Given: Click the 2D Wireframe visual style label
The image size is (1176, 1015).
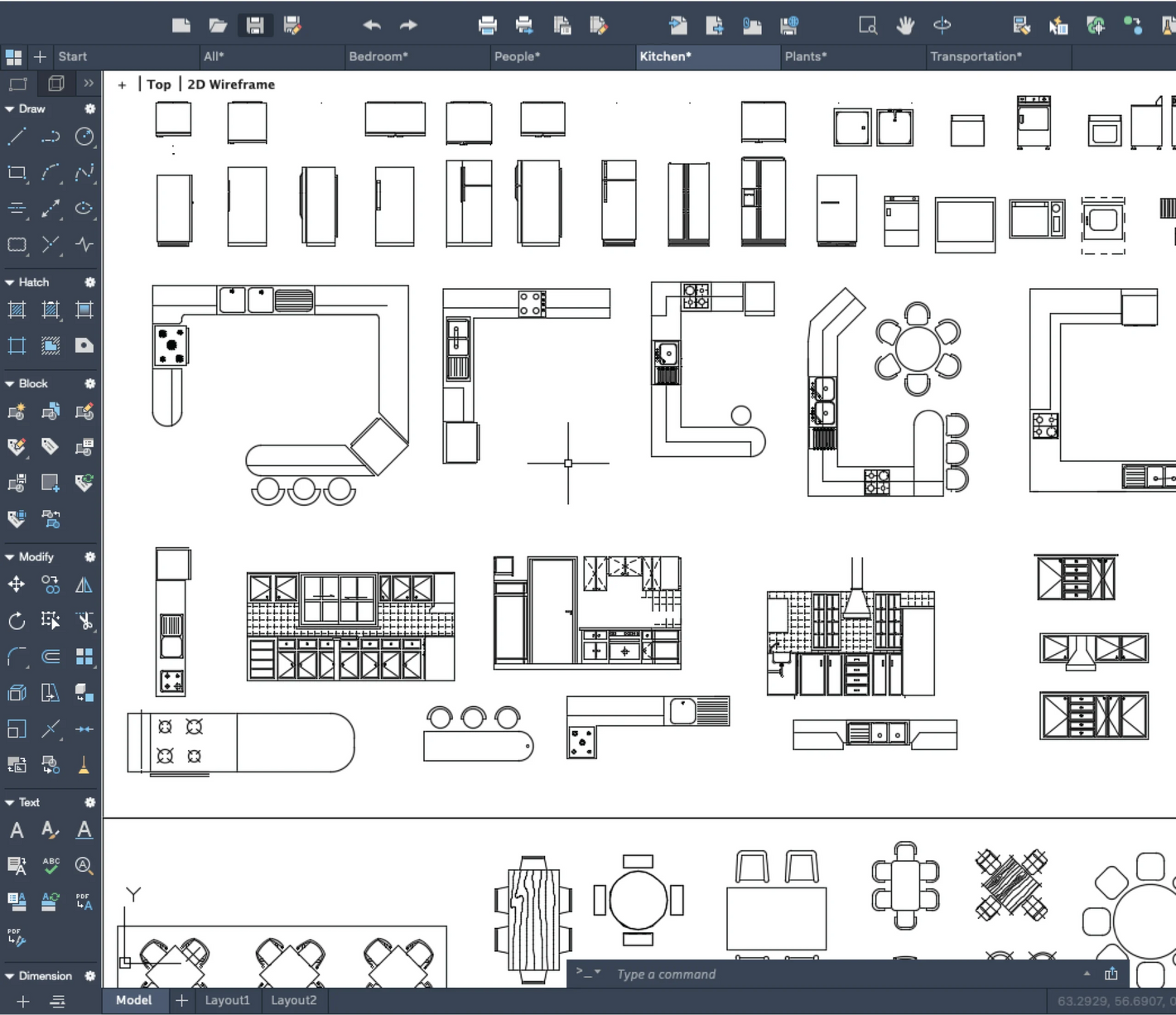Looking at the screenshot, I should 231,84.
